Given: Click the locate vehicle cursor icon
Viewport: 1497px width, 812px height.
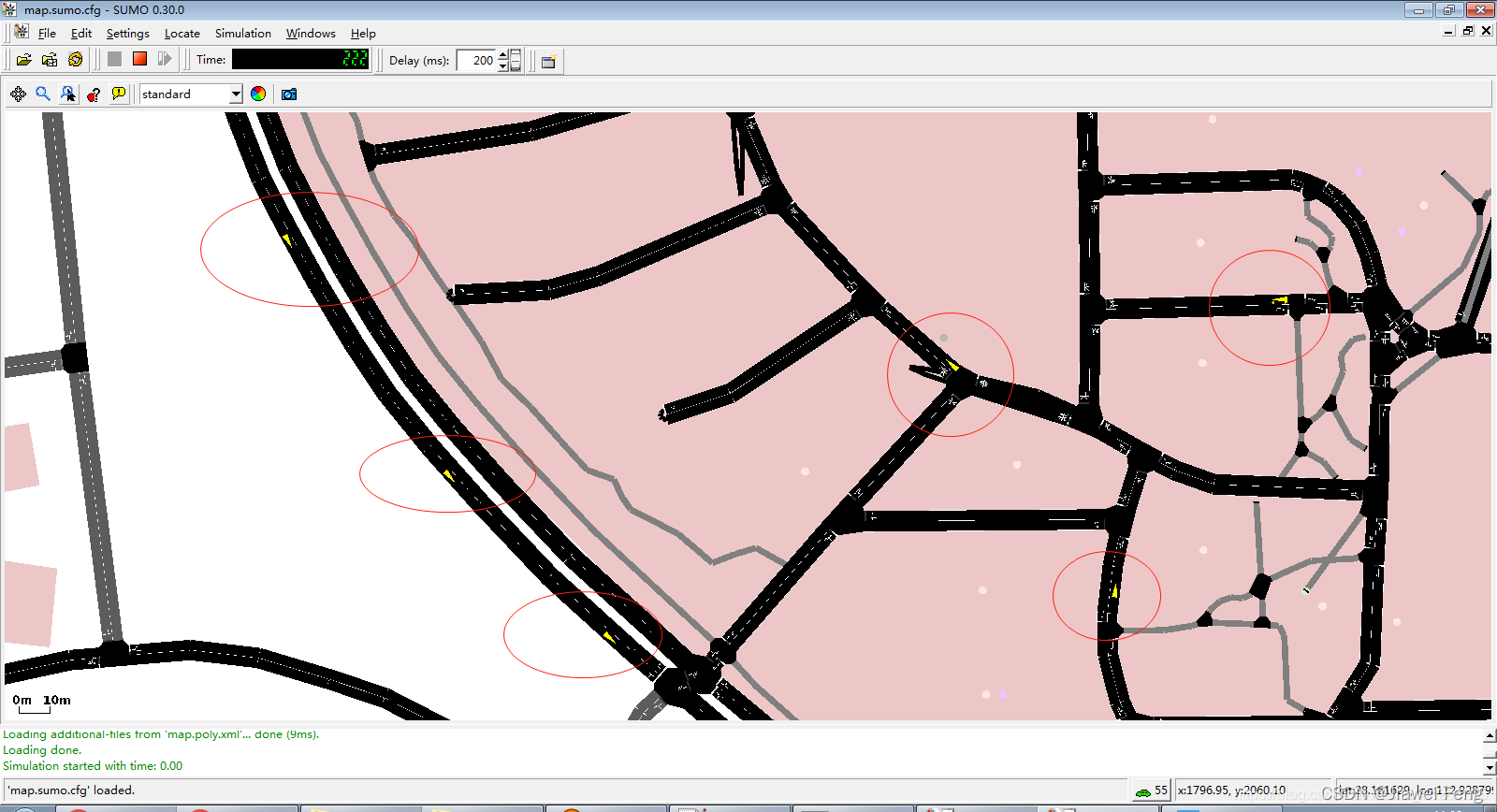Looking at the screenshot, I should tap(68, 94).
